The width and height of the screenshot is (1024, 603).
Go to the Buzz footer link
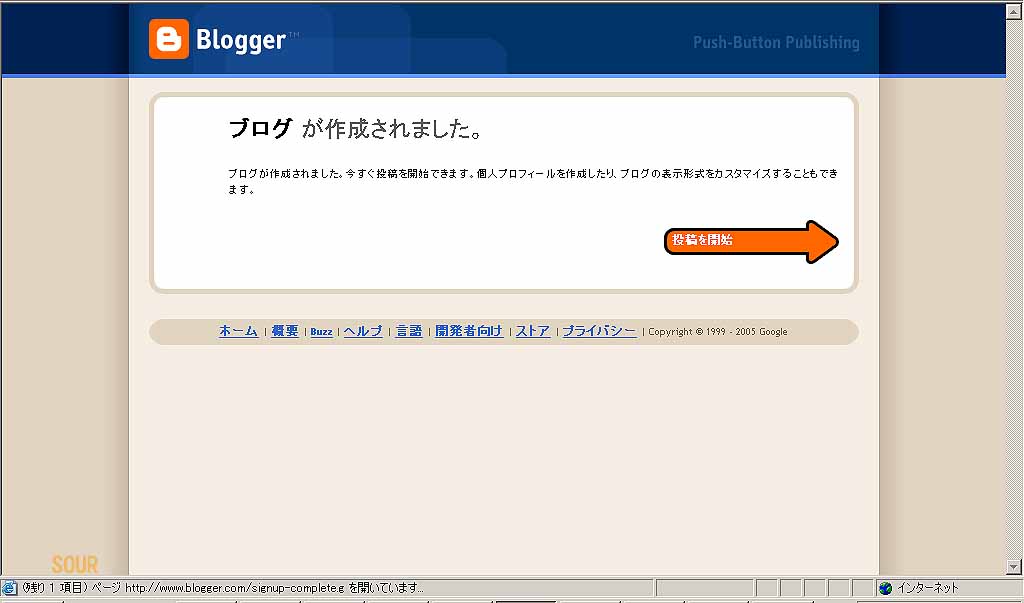tap(321, 332)
